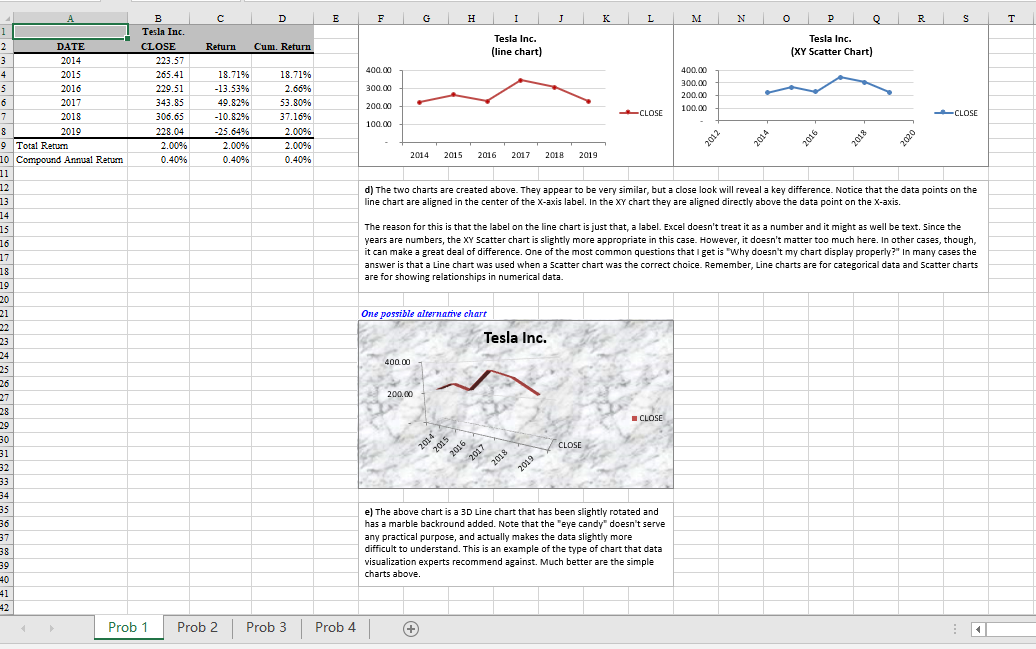This screenshot has width=1036, height=649.
Task: Select the Compound Annual Return label cell
Action: click(70, 159)
